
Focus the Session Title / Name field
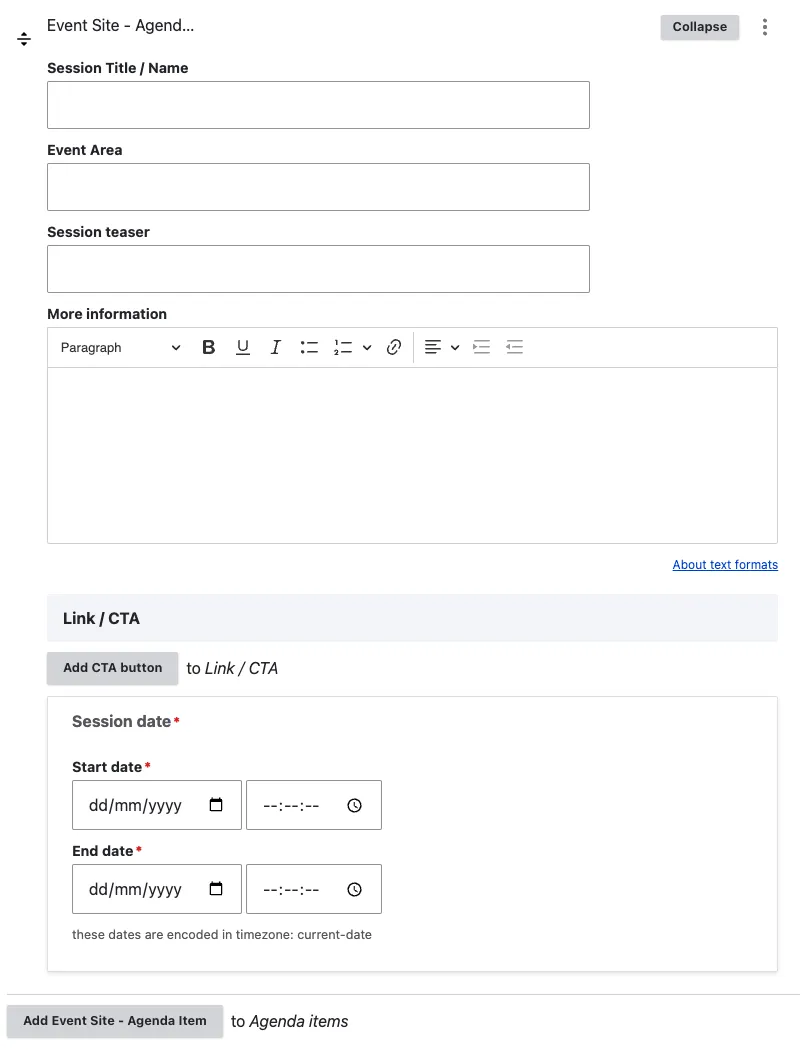point(318,105)
